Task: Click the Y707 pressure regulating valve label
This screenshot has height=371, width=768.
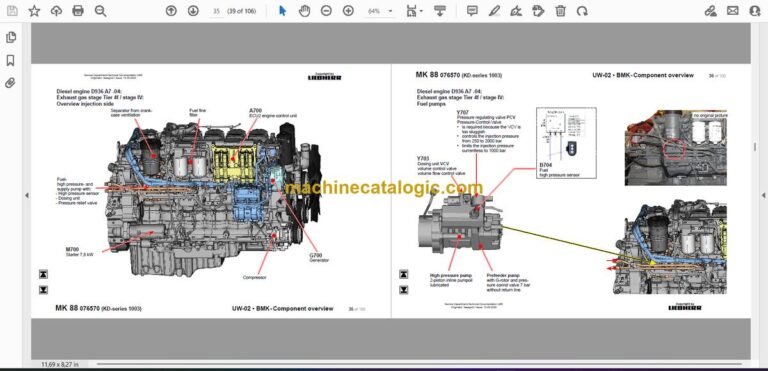Action: pyautogui.click(x=489, y=131)
